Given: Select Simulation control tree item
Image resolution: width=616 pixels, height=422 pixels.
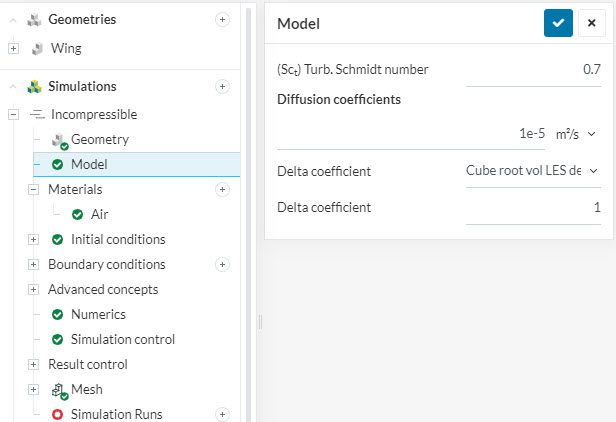Looking at the screenshot, I should (122, 339).
